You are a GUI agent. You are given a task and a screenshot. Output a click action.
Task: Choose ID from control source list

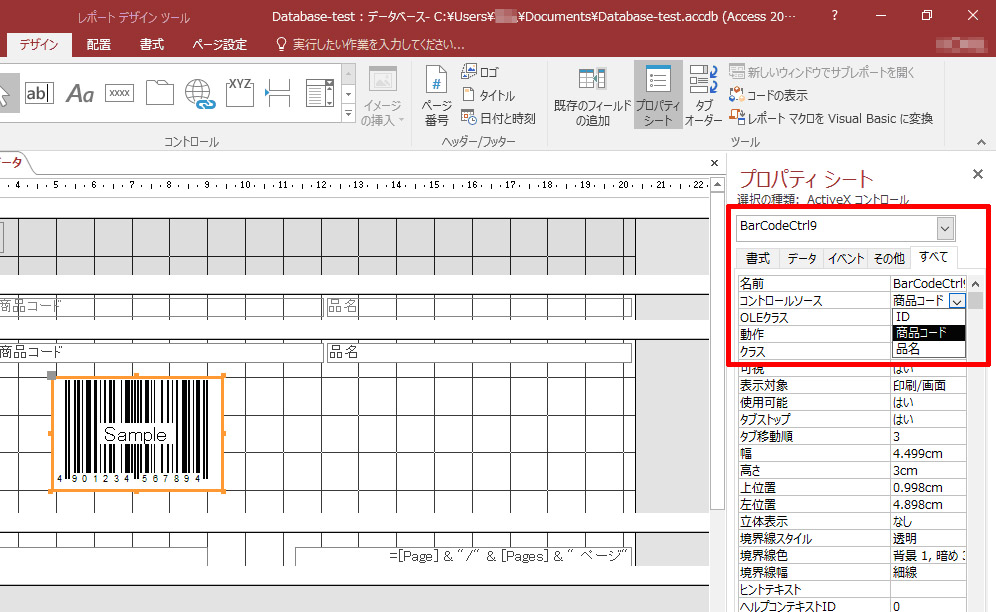point(929,316)
